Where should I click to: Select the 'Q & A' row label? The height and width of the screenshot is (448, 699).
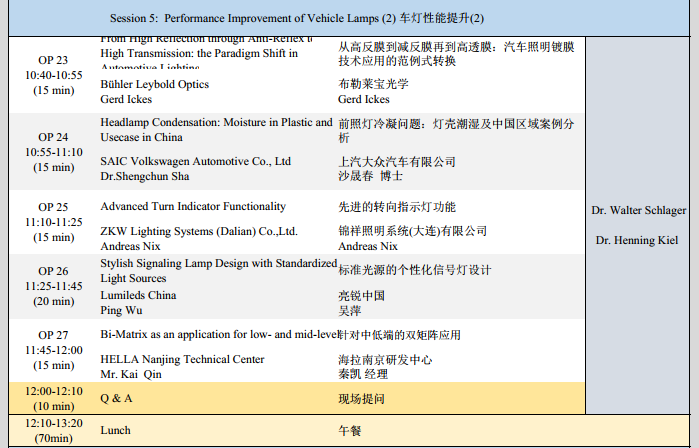(x=116, y=398)
